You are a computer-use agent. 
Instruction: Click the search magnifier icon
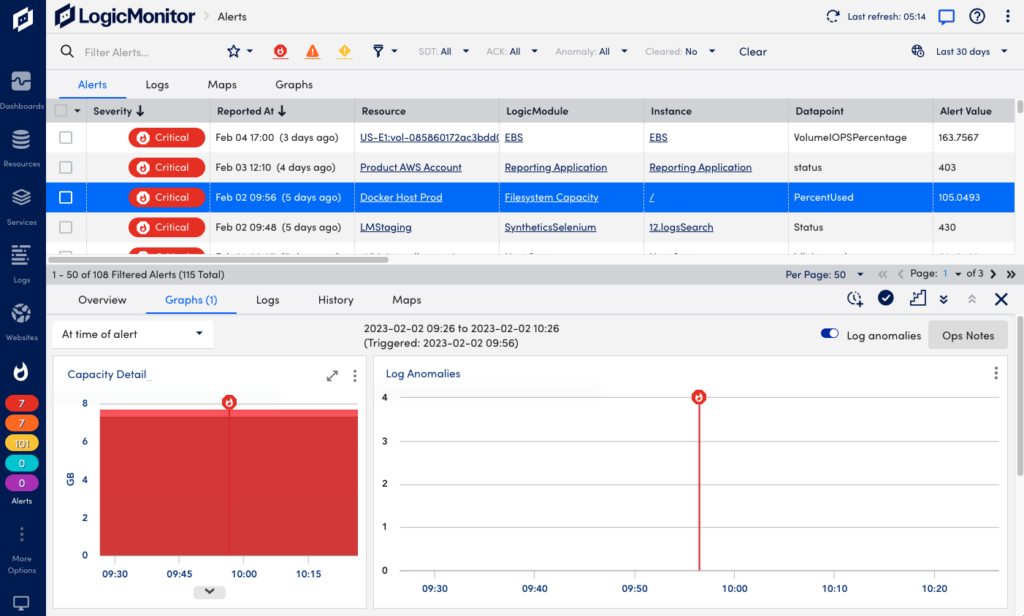(x=67, y=51)
